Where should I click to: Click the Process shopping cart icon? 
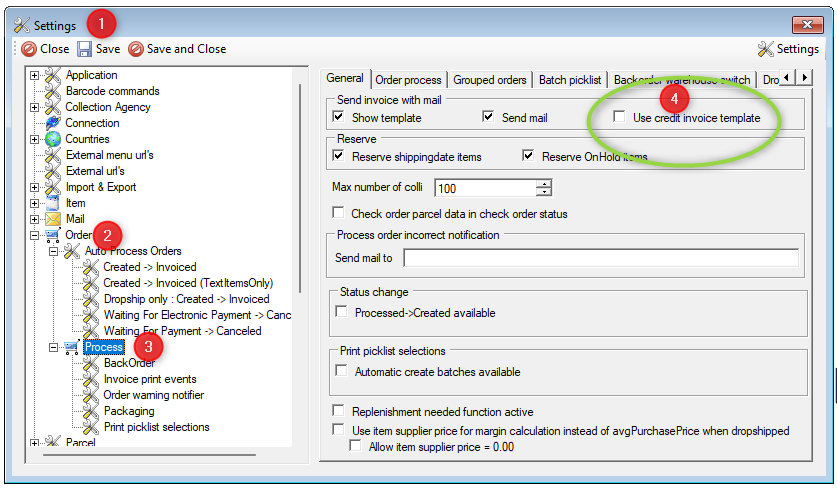[72, 347]
